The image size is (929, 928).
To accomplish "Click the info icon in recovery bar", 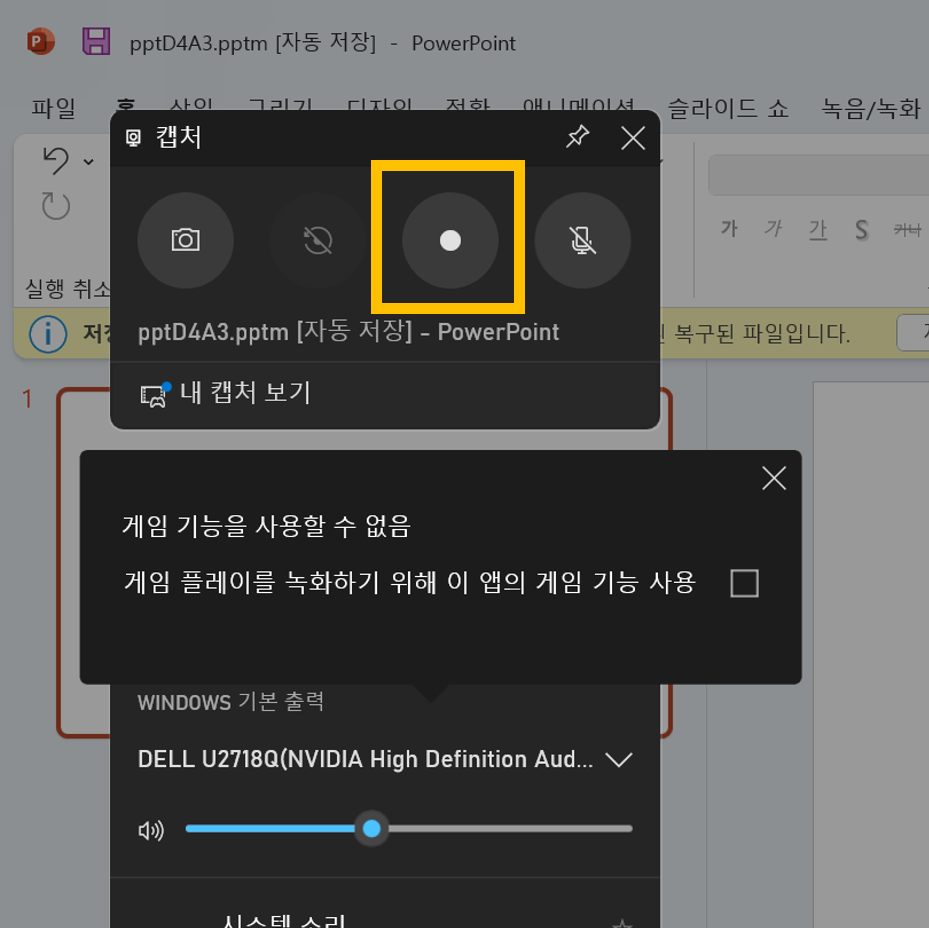I will tap(48, 334).
